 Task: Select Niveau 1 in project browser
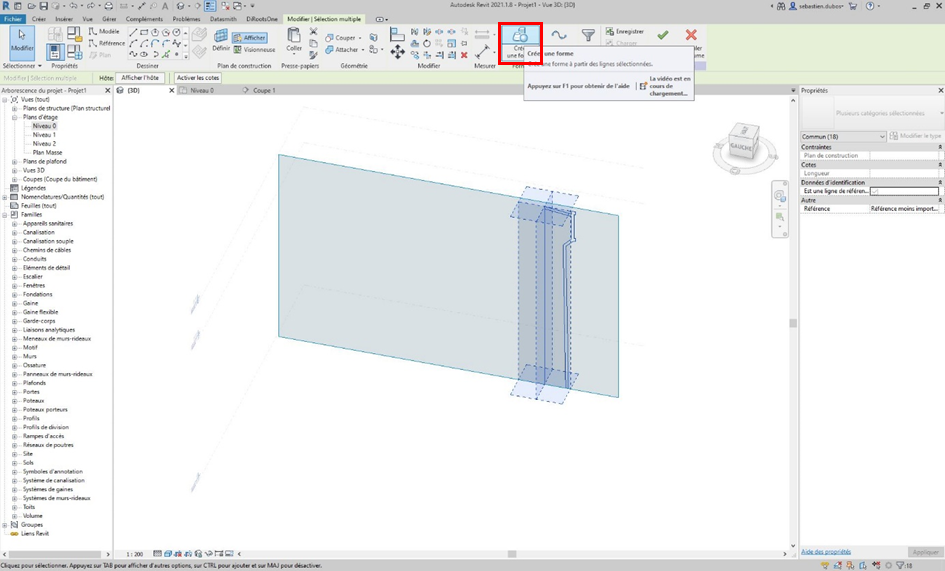click(44, 135)
